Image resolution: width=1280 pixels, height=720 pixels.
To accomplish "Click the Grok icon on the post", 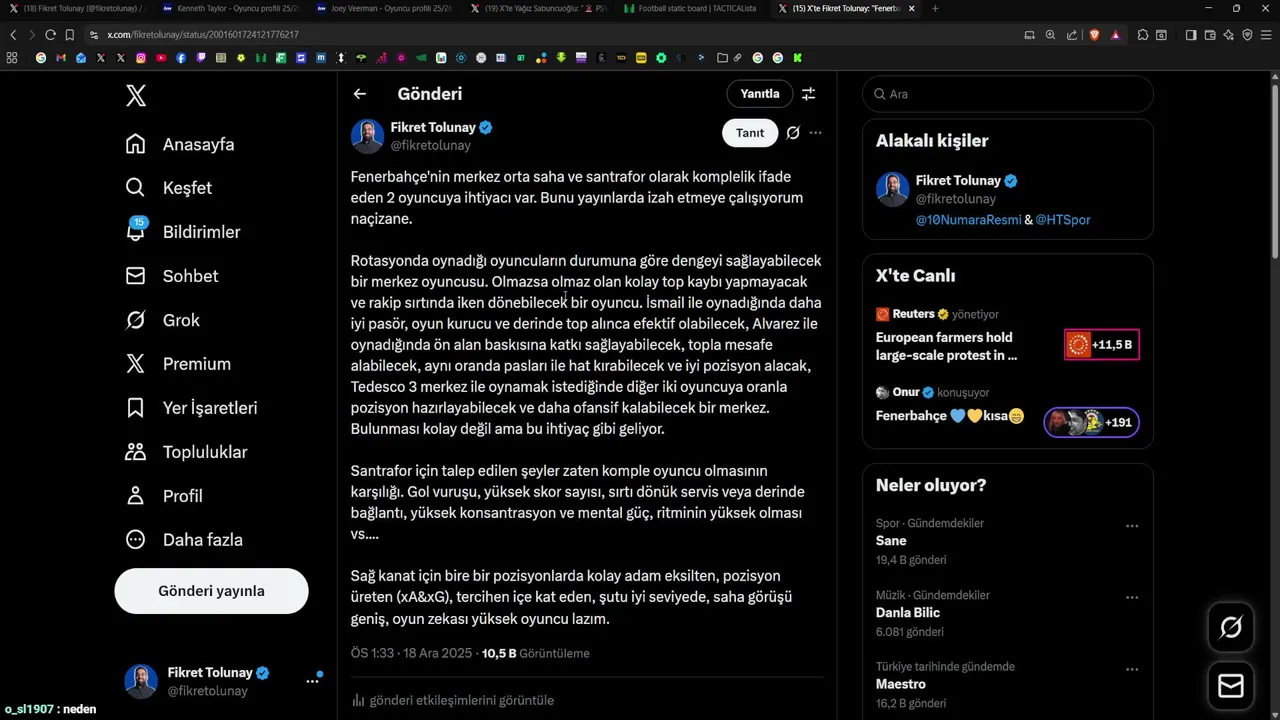I will (793, 133).
